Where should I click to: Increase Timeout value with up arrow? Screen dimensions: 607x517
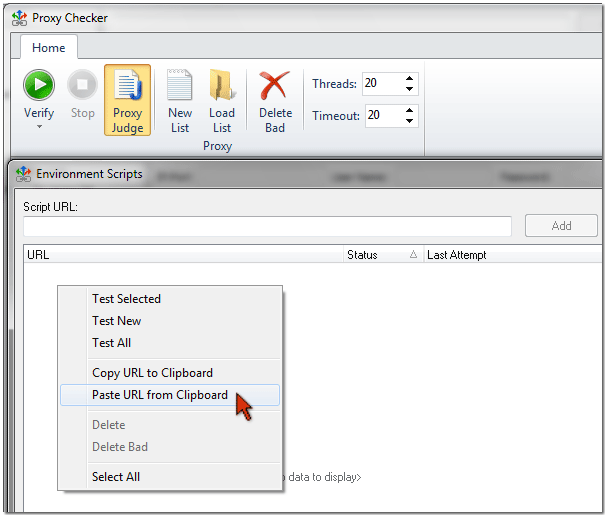pyautogui.click(x=409, y=111)
